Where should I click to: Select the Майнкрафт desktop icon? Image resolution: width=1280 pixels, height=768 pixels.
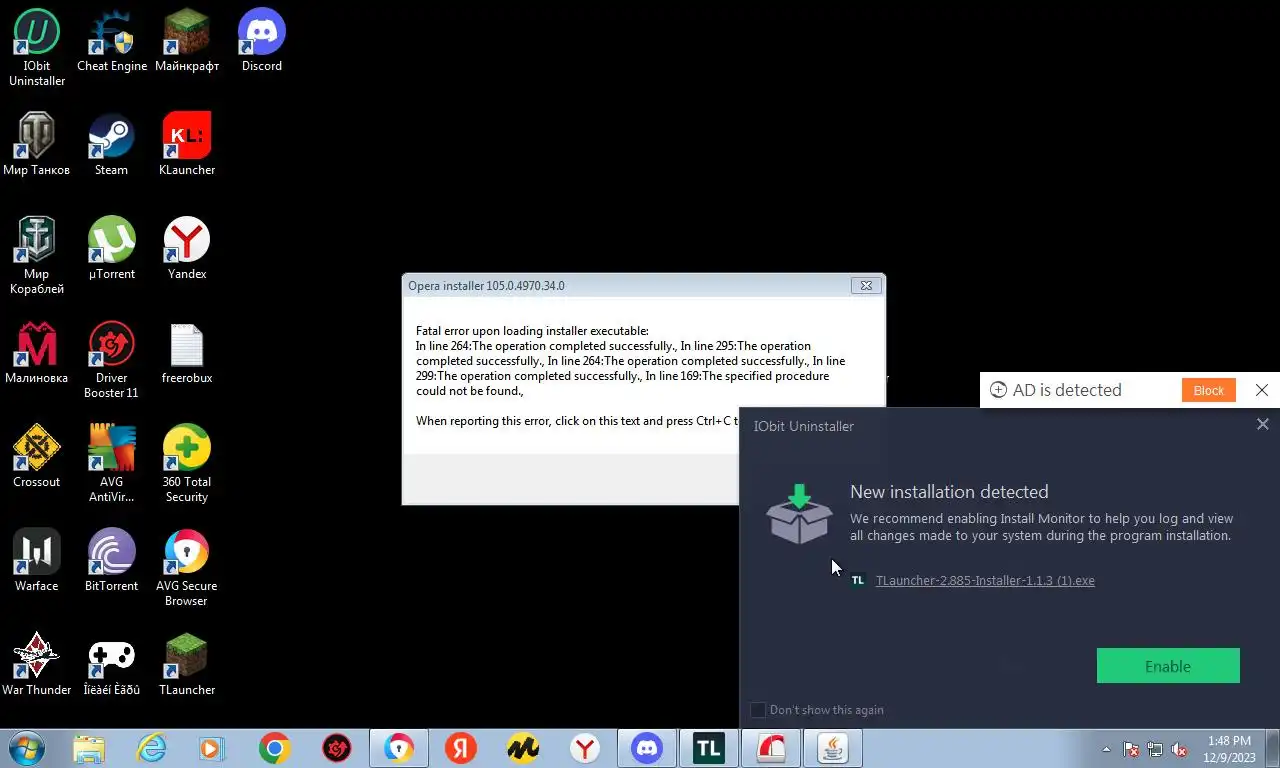pos(187,40)
